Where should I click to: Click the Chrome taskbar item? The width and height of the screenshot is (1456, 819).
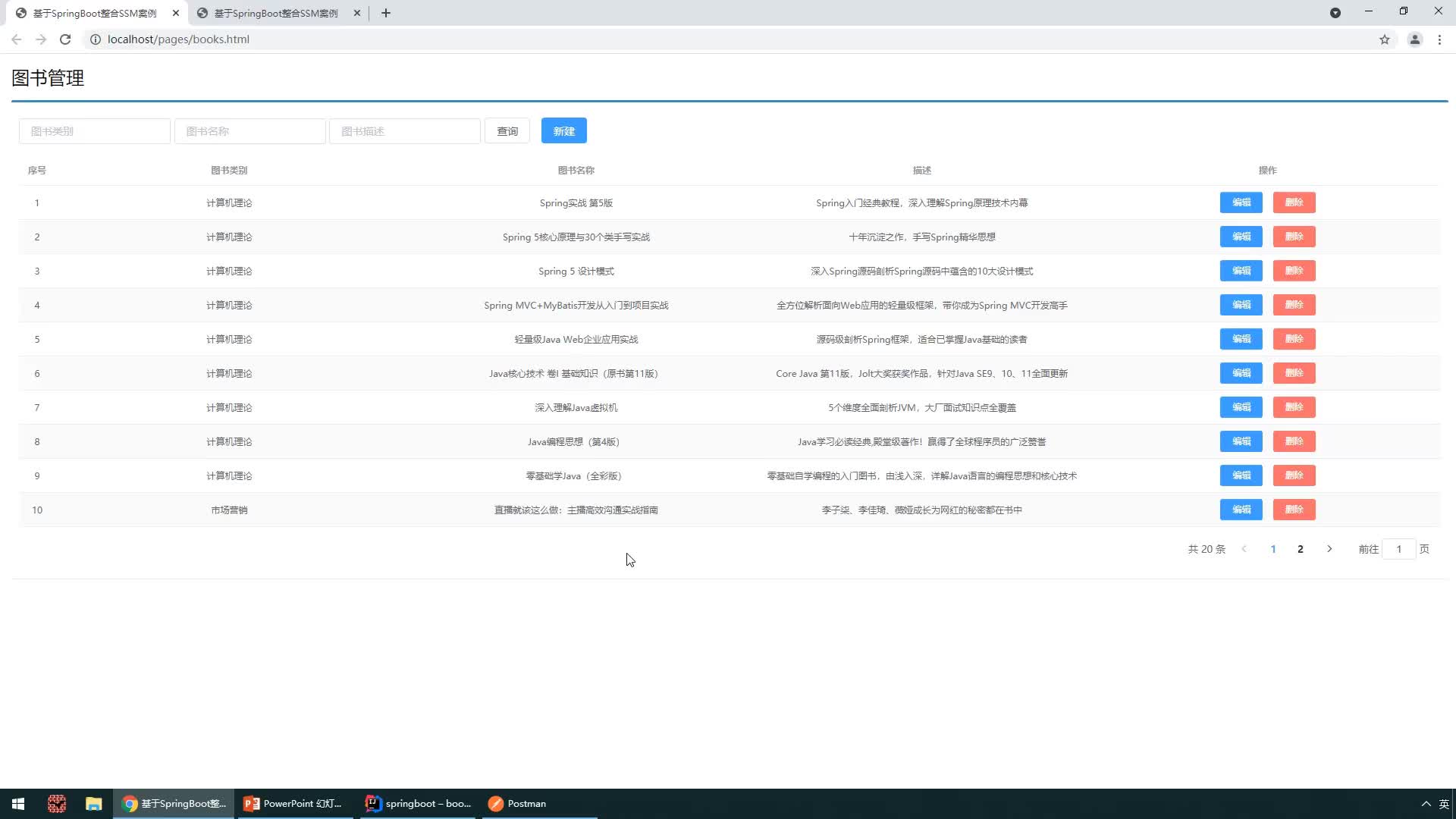pyautogui.click(x=174, y=804)
